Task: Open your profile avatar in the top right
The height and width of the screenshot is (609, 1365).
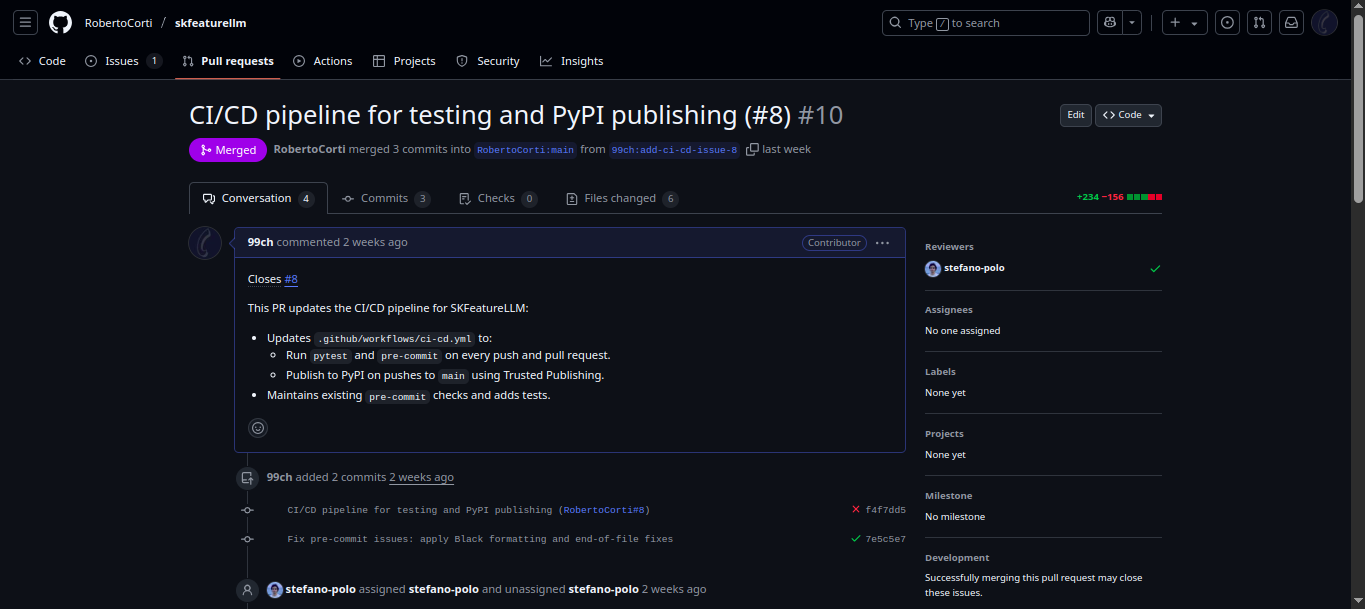Action: point(1324,22)
